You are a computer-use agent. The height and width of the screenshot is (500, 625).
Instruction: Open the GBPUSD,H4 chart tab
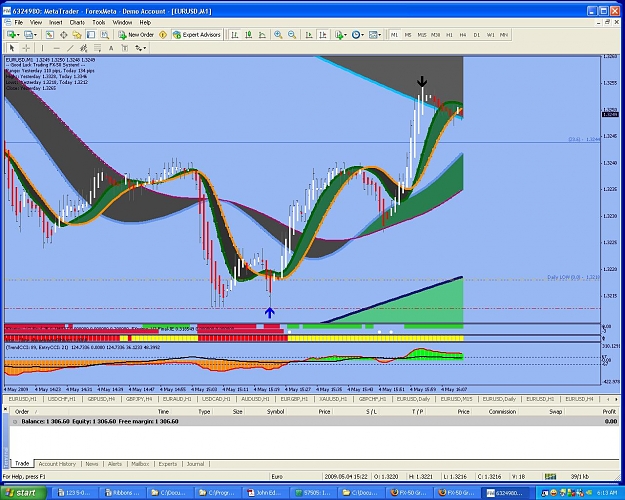tap(101, 399)
